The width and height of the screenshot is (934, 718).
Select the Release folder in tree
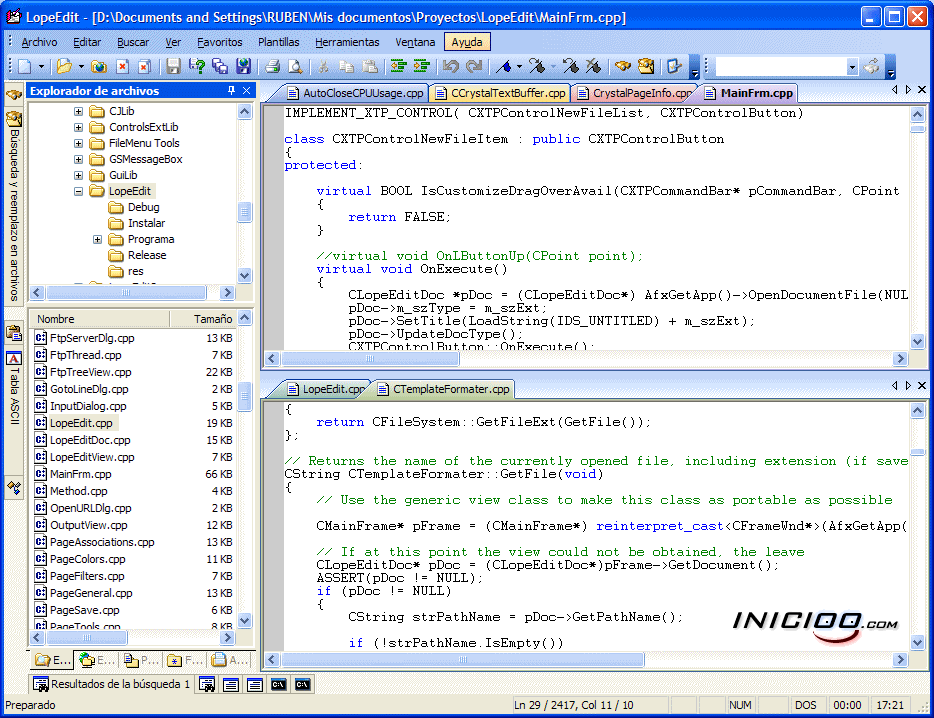(x=147, y=255)
